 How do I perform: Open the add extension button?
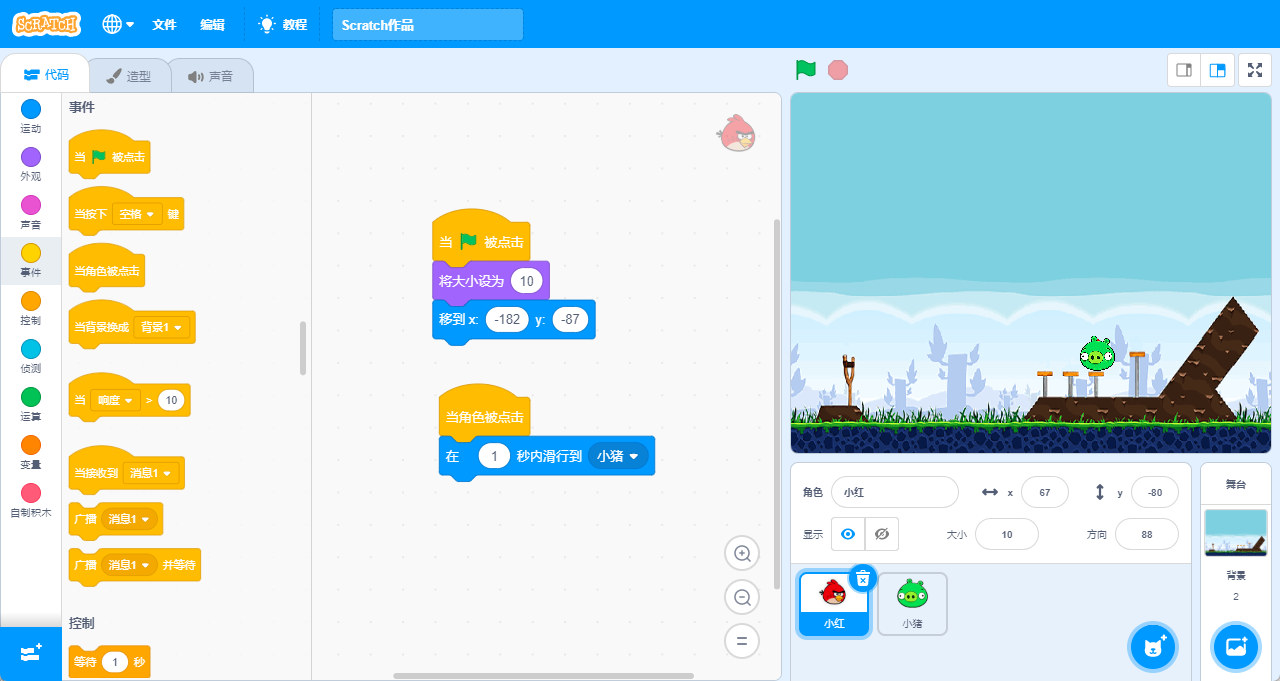point(31,653)
